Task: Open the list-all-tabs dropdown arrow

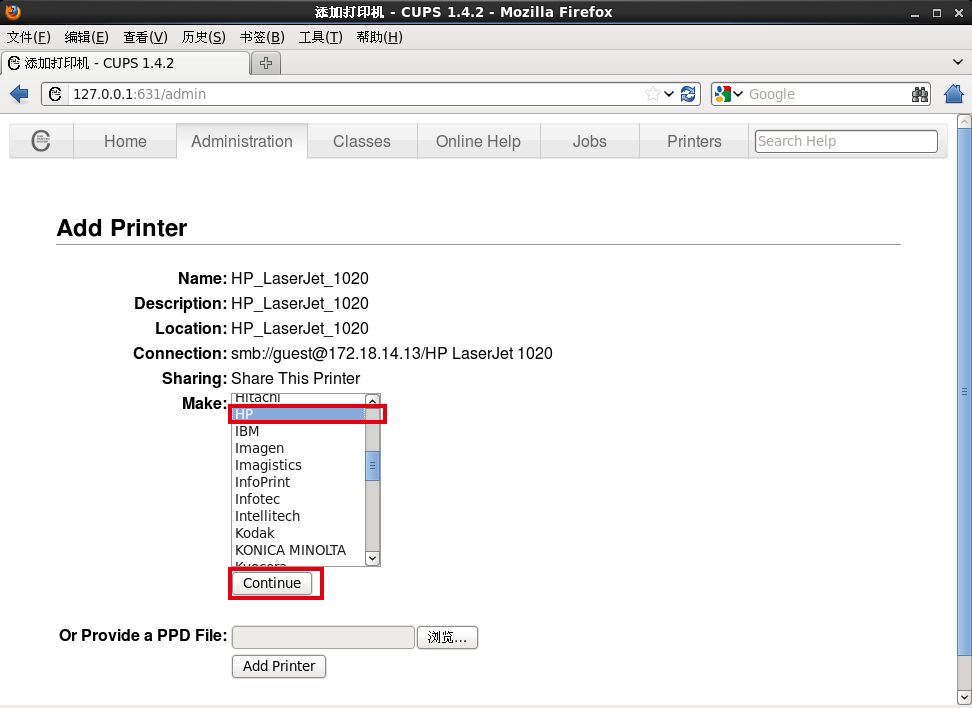Action: (x=958, y=62)
